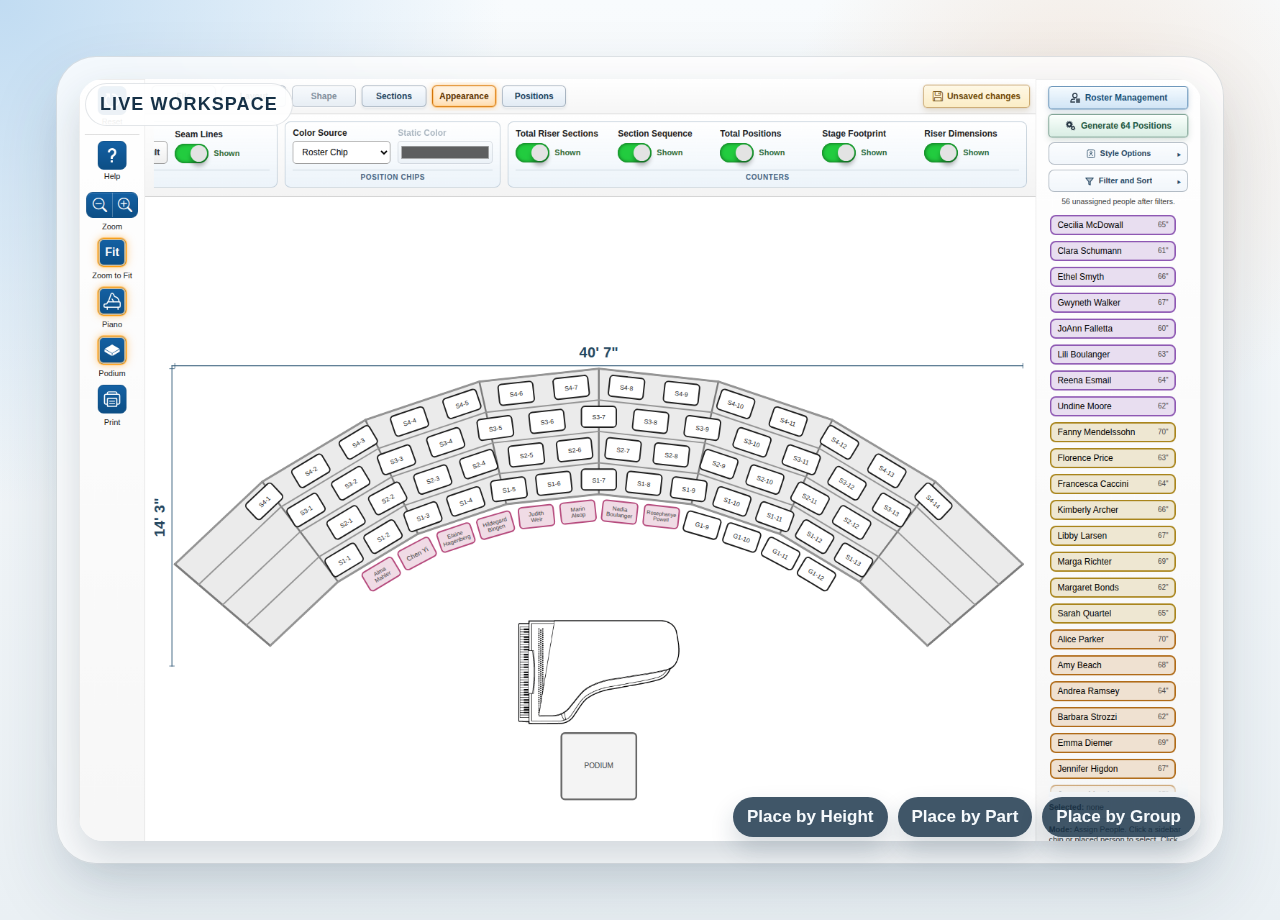The image size is (1280, 920).
Task: Select Jennifer Higdon in roster list
Action: [x=1113, y=769]
